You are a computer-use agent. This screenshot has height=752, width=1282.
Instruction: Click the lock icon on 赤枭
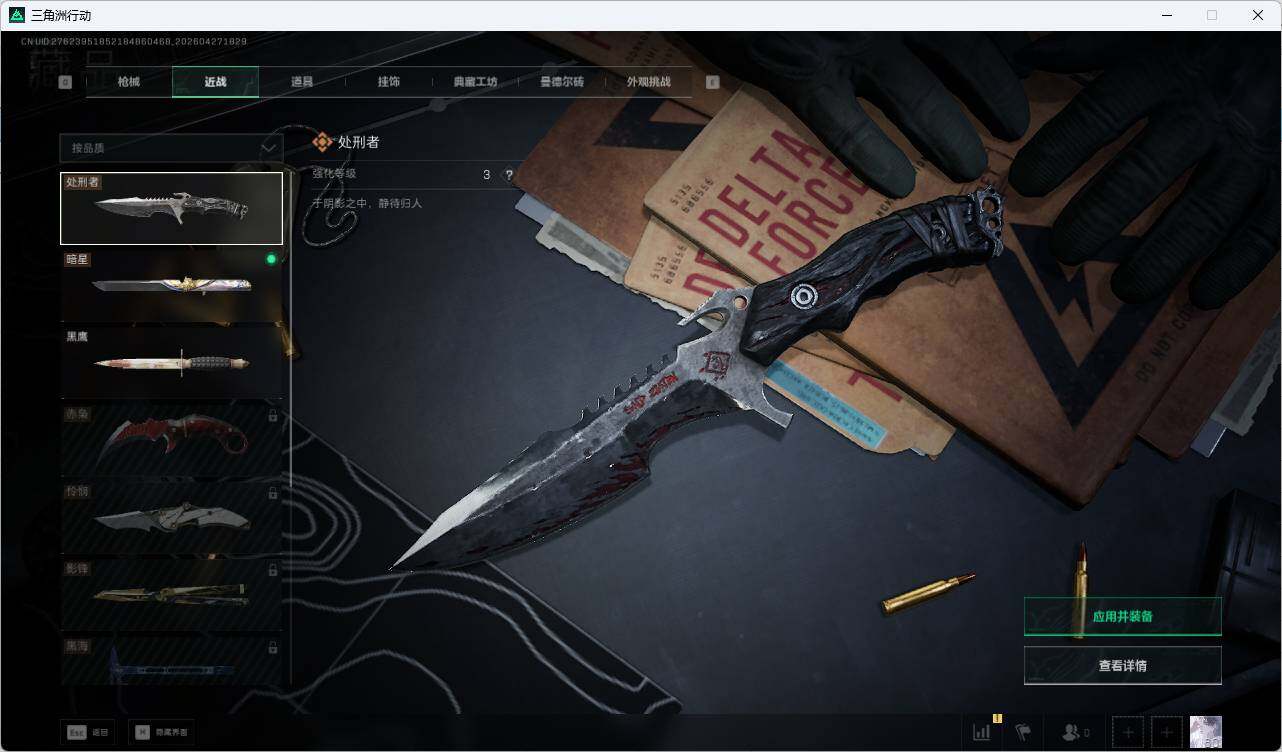(x=272, y=415)
